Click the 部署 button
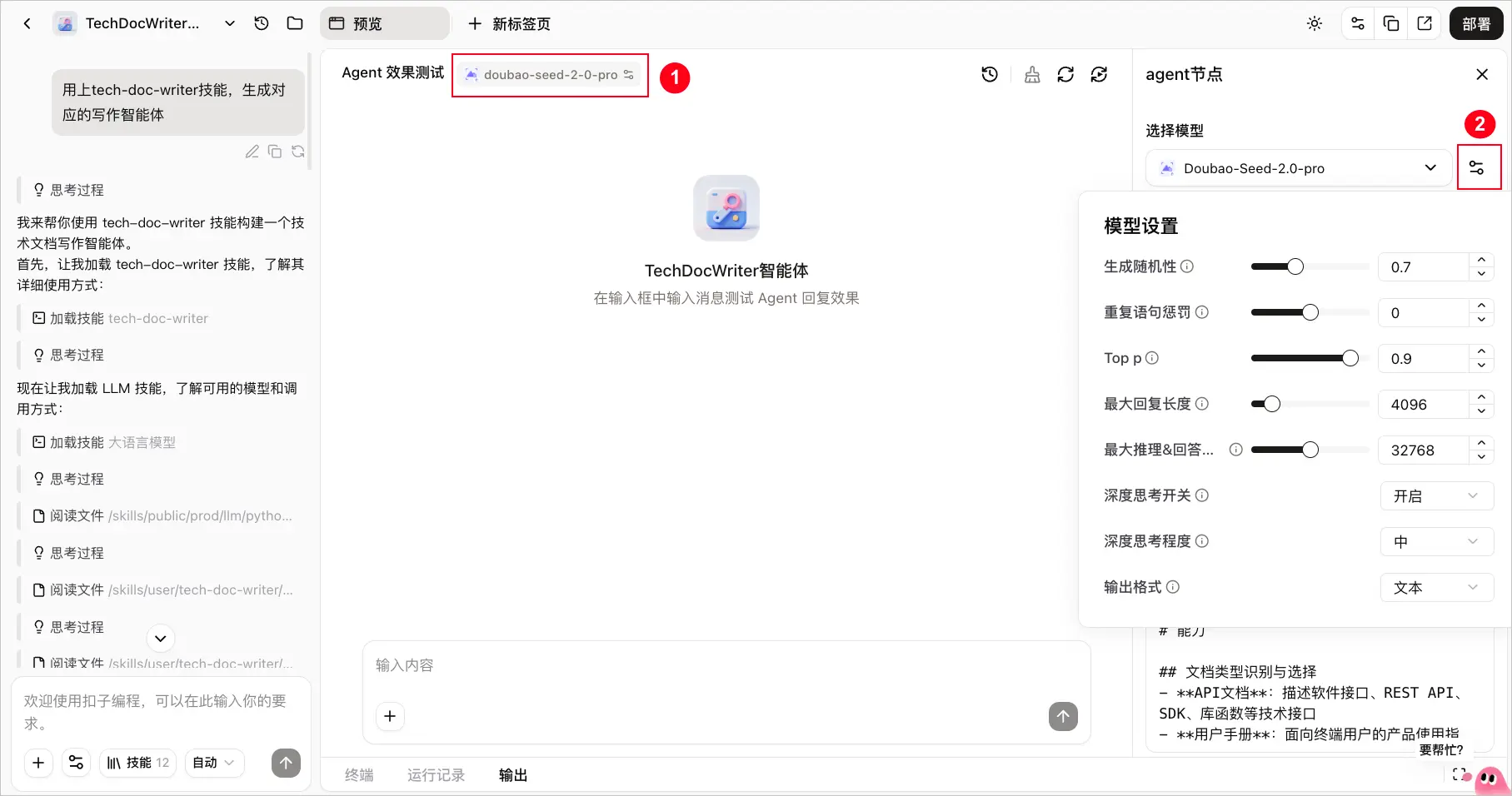The height and width of the screenshot is (796, 1512). pos(1476,23)
